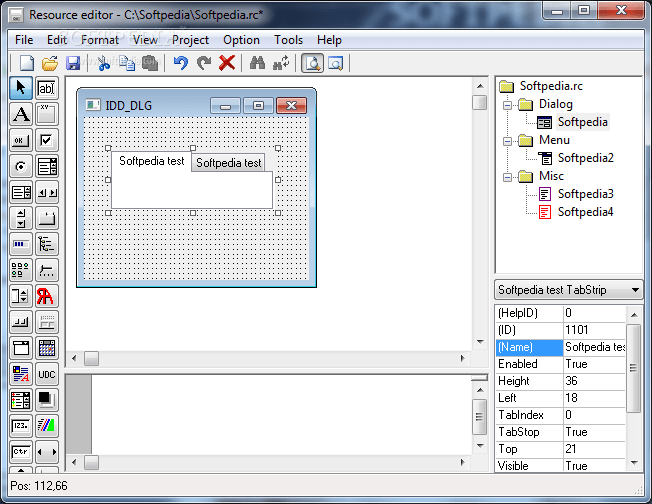Click the Cut scissors icon
652x504 pixels.
pos(103,63)
